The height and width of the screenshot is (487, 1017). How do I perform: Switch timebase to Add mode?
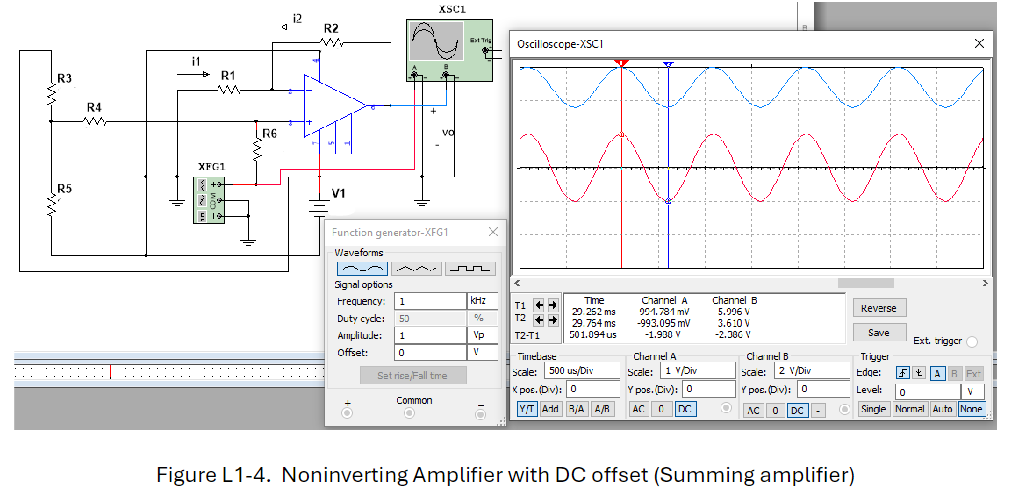(x=551, y=409)
